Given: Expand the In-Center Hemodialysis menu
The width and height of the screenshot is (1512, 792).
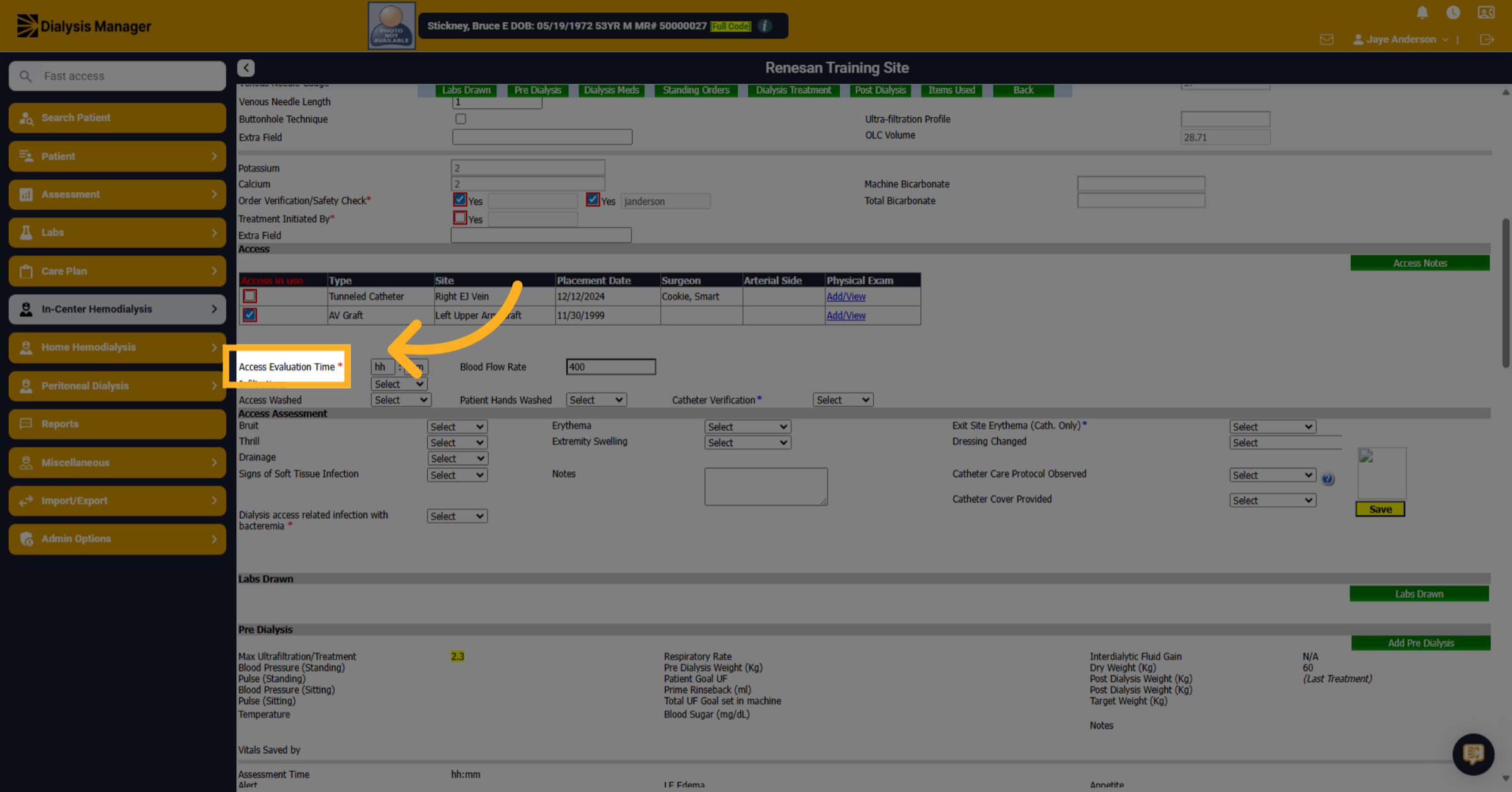Looking at the screenshot, I should click(x=117, y=309).
